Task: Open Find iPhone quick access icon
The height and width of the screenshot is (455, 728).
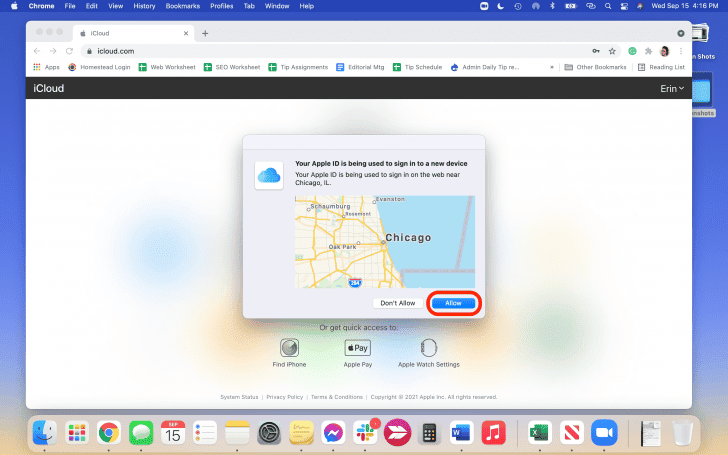Action: (x=289, y=348)
